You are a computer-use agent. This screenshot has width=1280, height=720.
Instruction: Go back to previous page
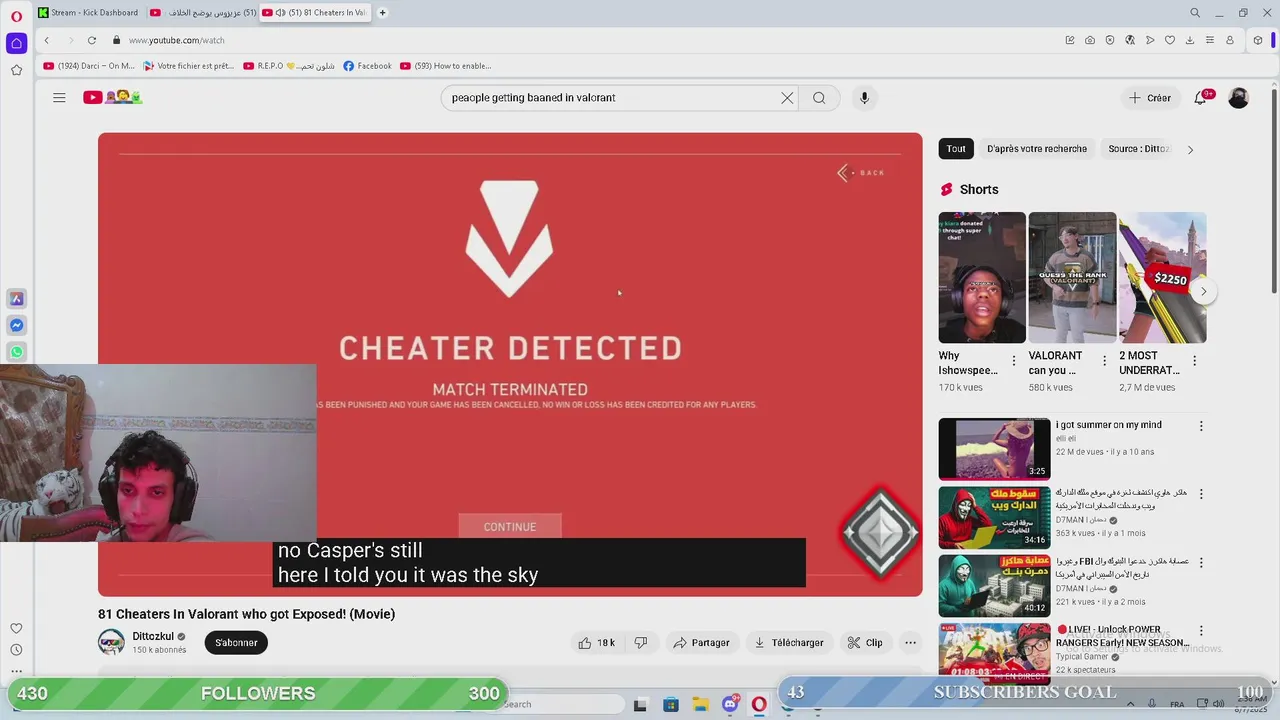[x=46, y=40]
